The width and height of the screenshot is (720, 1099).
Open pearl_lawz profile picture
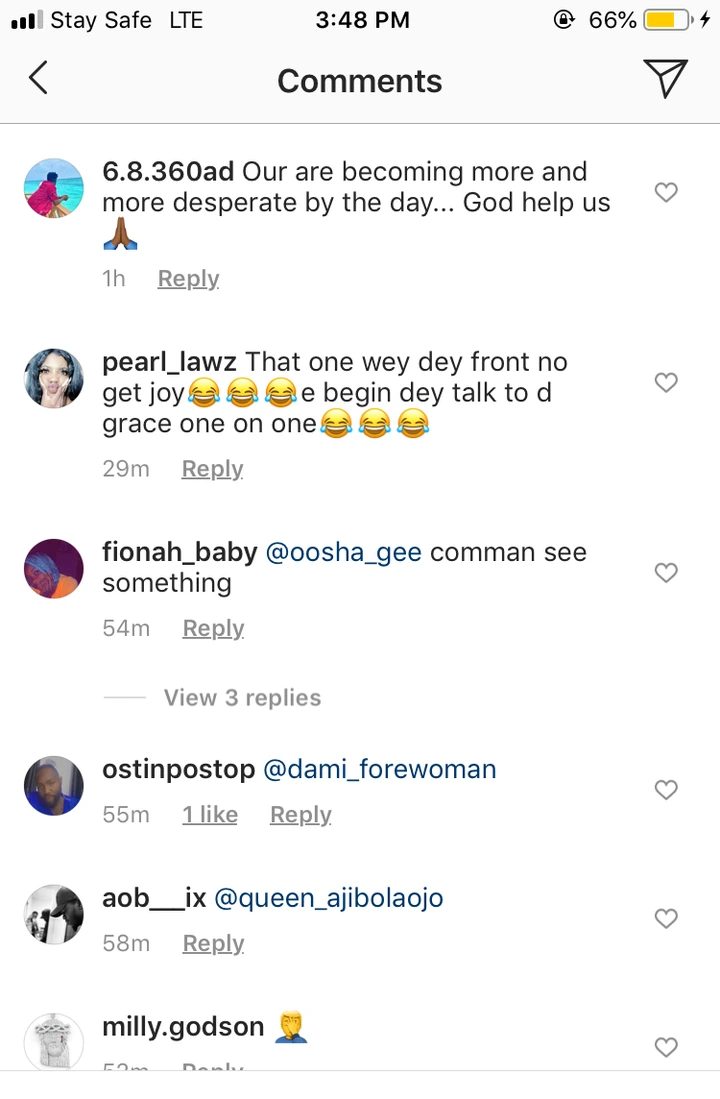pyautogui.click(x=53, y=379)
